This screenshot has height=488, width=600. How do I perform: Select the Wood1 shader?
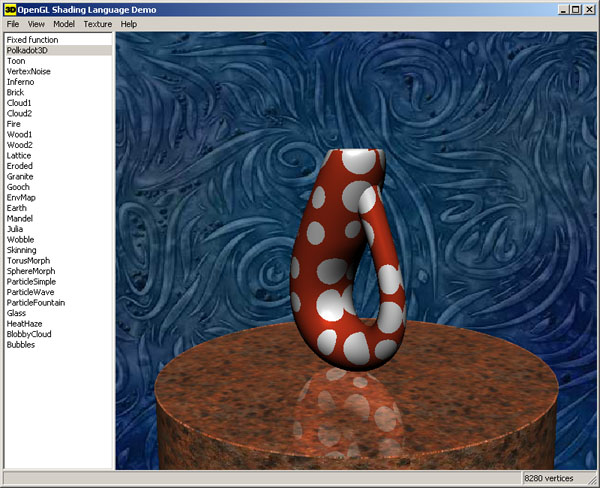[20, 134]
